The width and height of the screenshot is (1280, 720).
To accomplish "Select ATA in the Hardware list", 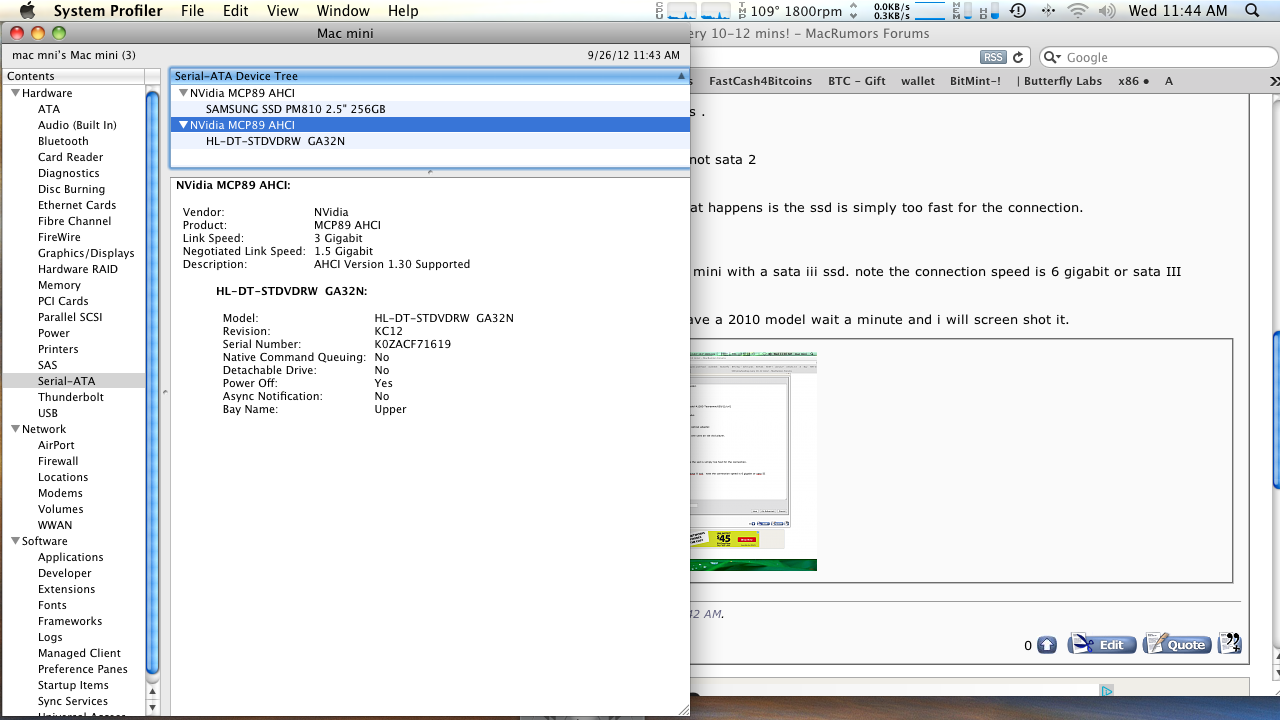I will pos(49,109).
